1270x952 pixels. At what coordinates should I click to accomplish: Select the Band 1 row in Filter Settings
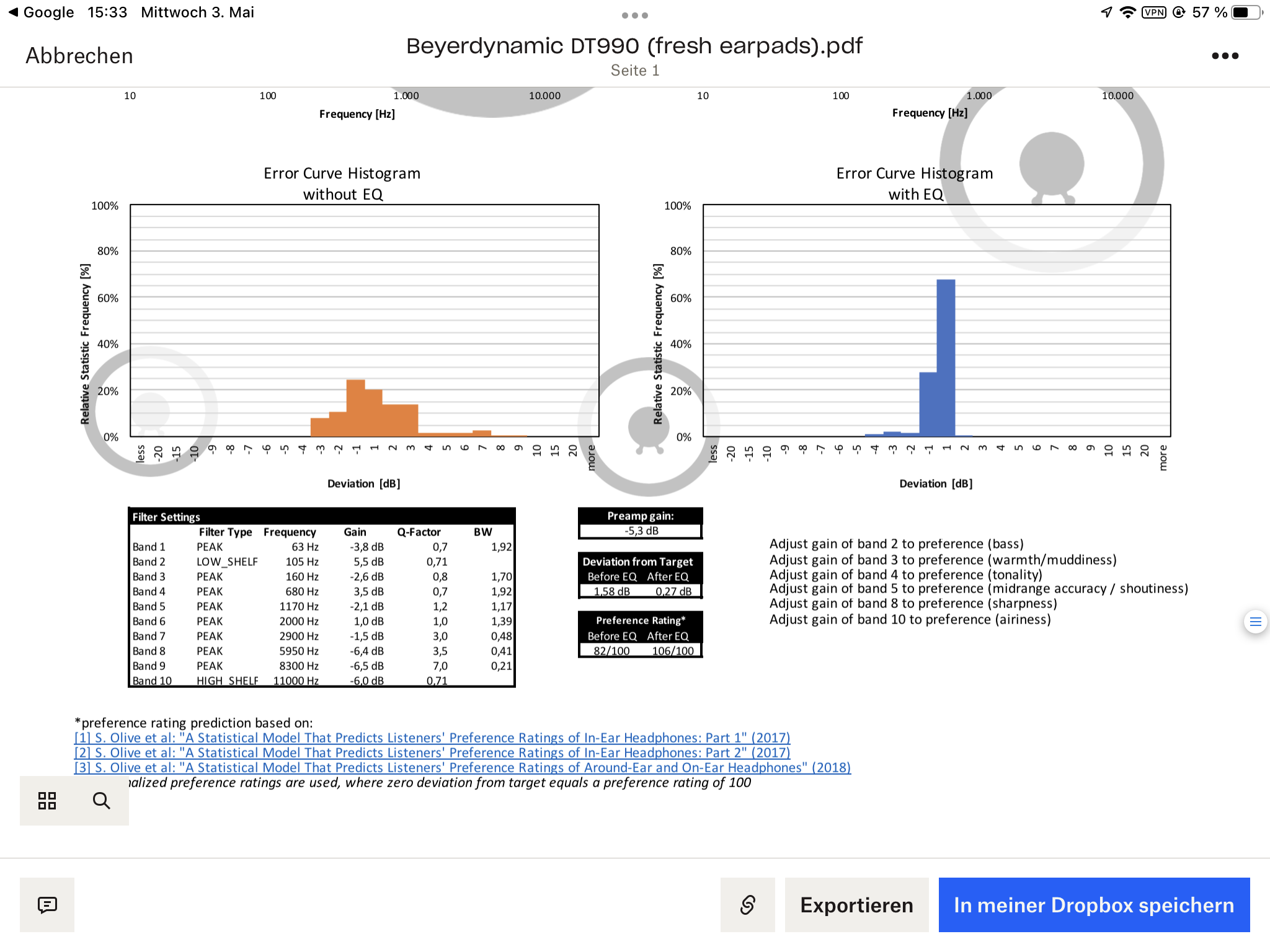coord(322,547)
